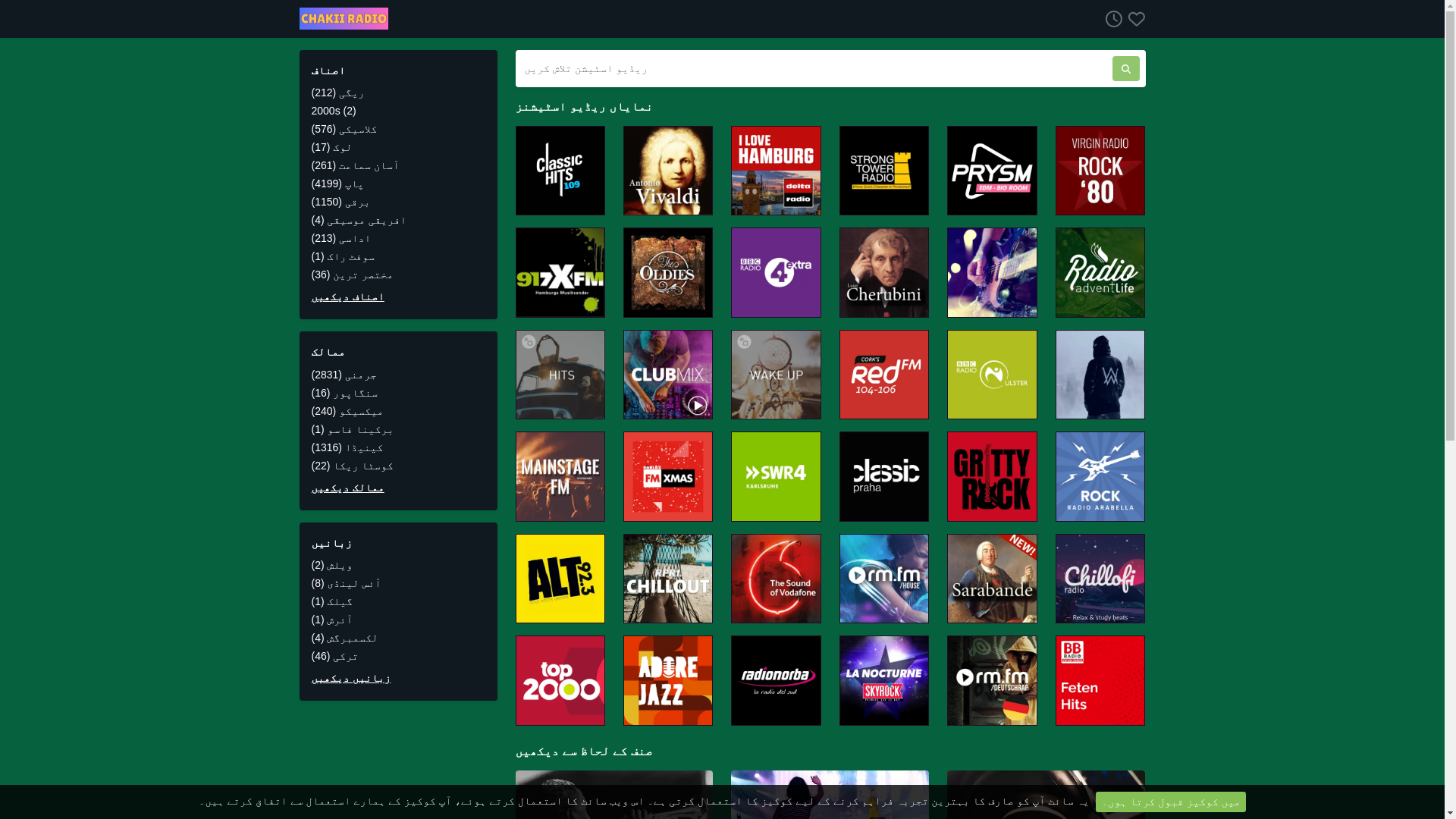1456x819 pixels.
Task: Select the country with 240 stations
Action: [x=347, y=411]
